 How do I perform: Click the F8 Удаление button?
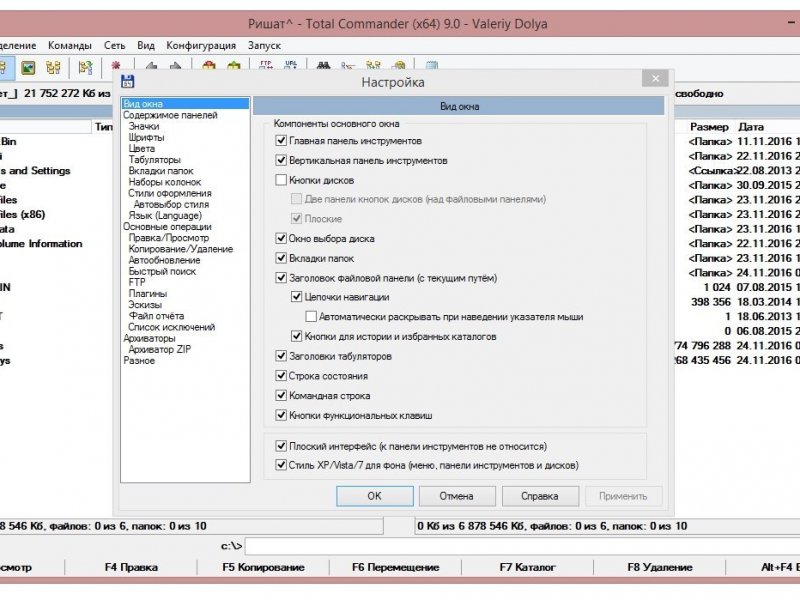[x=660, y=567]
